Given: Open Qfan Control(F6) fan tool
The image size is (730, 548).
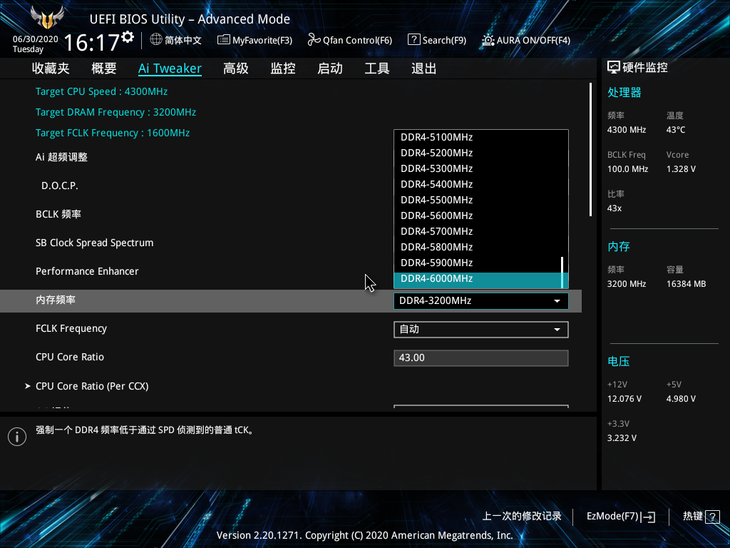Looking at the screenshot, I should [x=350, y=40].
